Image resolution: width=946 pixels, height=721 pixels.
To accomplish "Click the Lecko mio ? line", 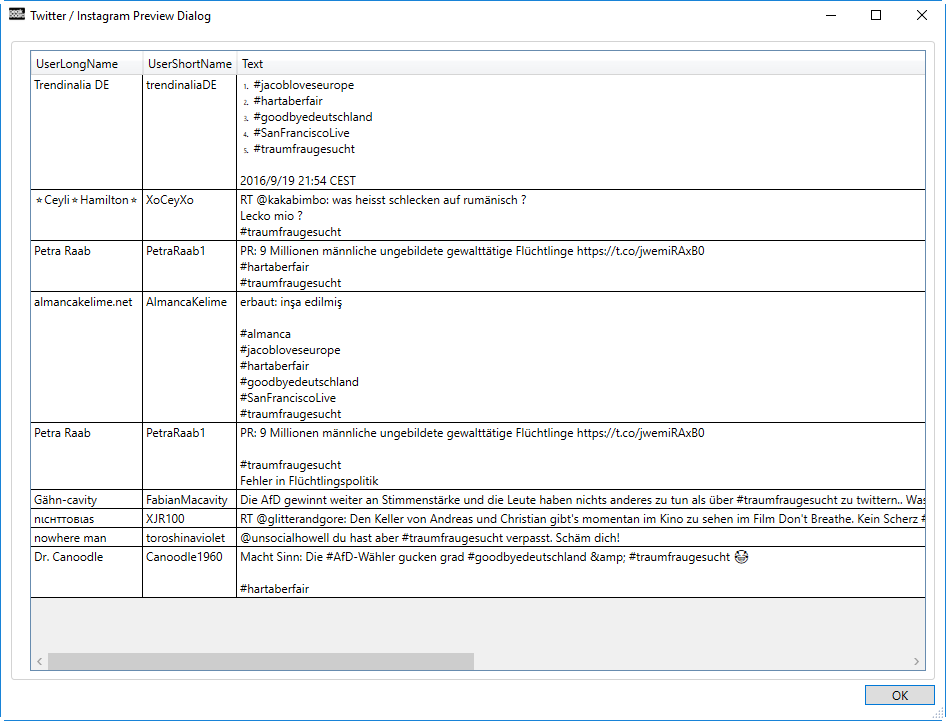I will click(271, 215).
